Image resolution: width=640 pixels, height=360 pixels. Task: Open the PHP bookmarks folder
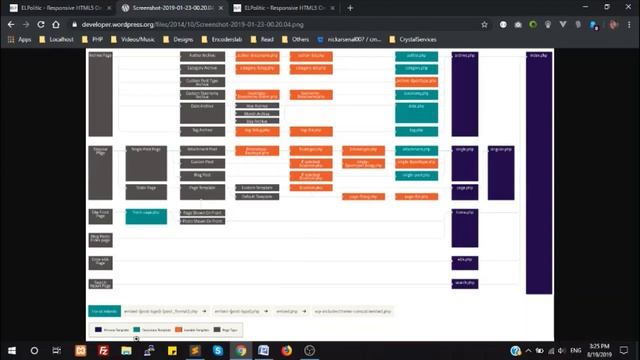click(x=92, y=40)
